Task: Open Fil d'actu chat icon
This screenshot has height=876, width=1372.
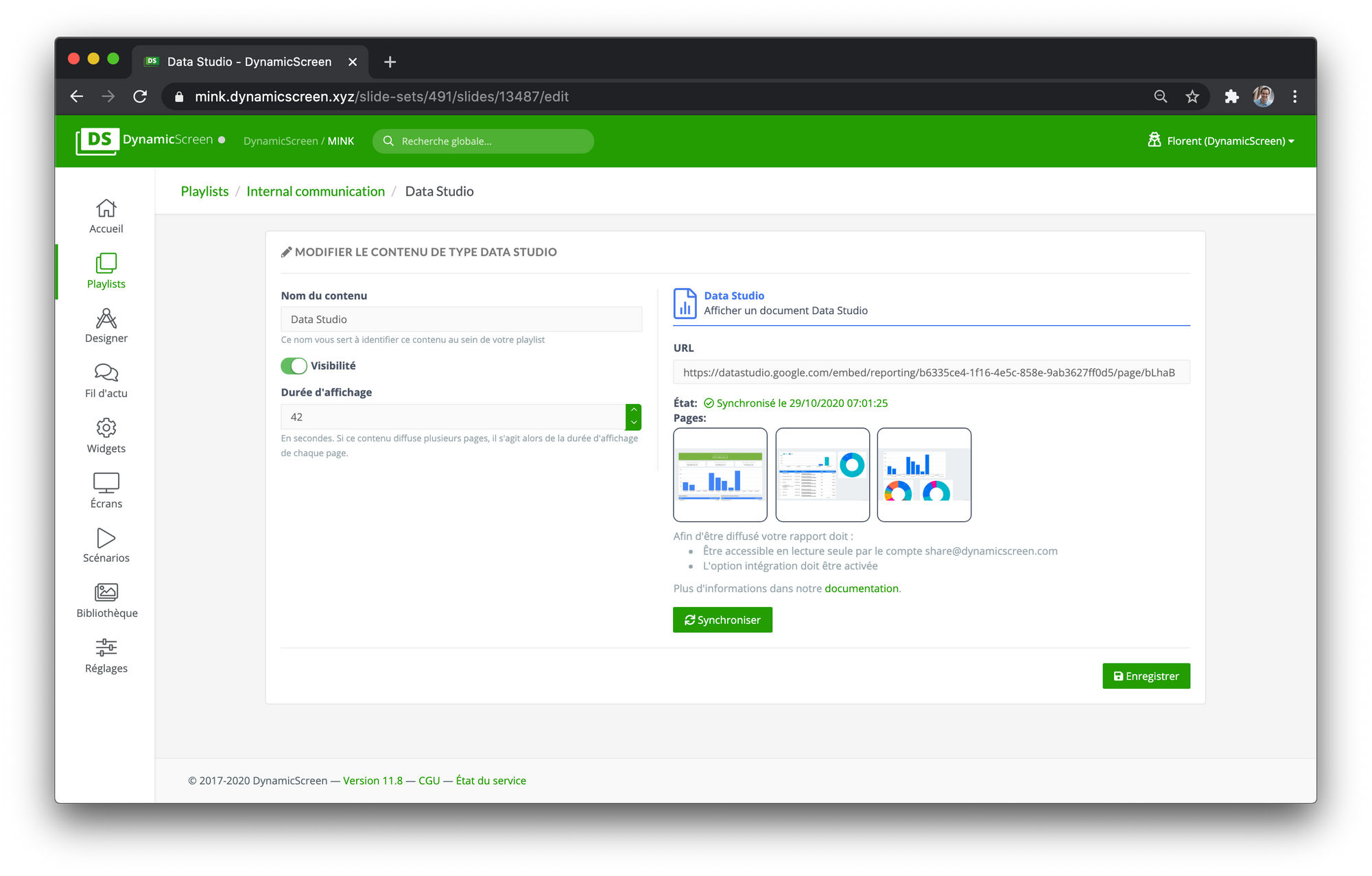Action: click(106, 372)
